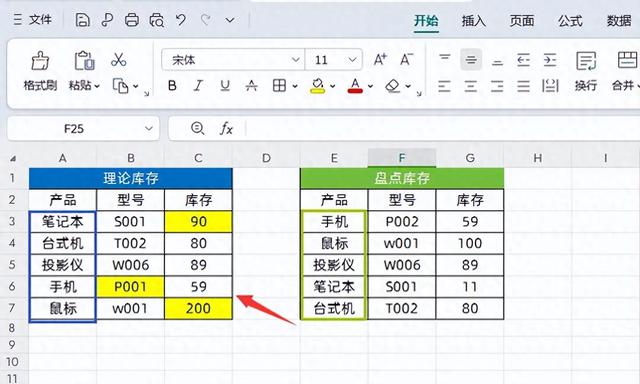Toggle Italic formatting
Viewport: 640px width, 384px height.
[198, 86]
